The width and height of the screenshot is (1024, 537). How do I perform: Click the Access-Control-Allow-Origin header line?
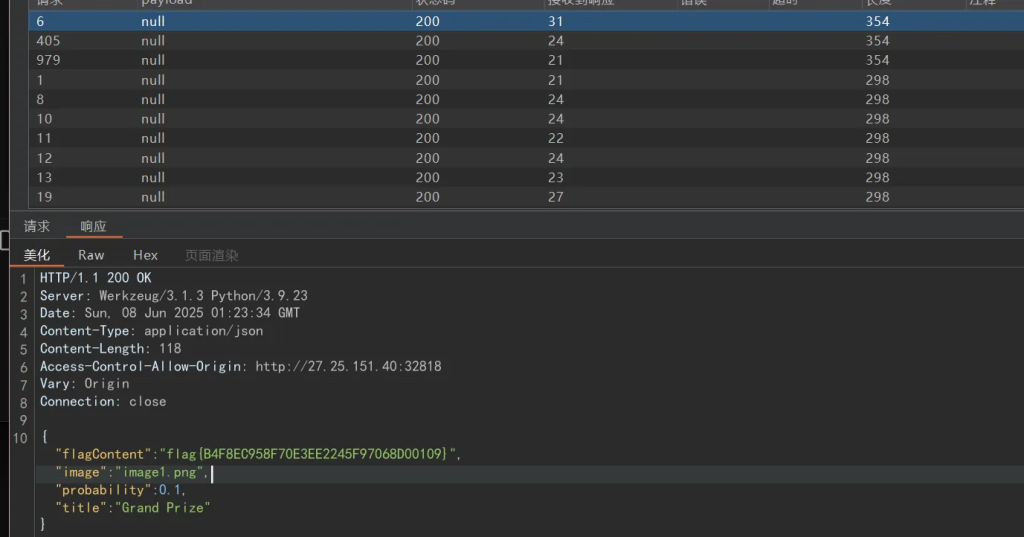pyautogui.click(x=240, y=366)
